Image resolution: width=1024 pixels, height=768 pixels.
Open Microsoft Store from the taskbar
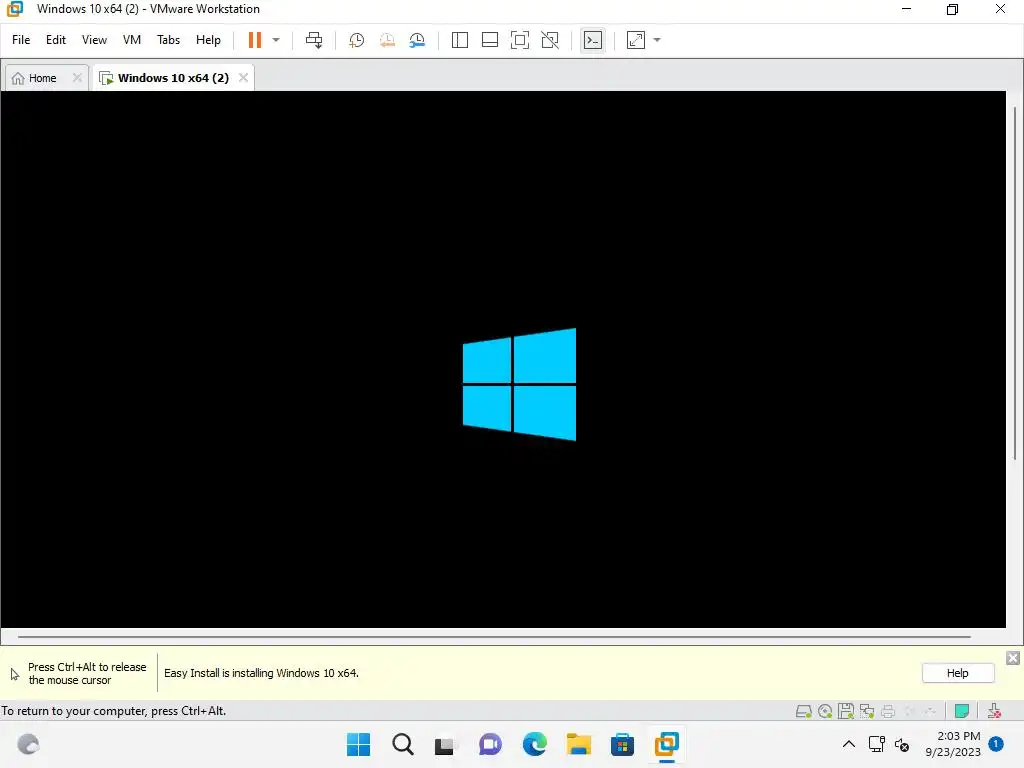pos(622,744)
